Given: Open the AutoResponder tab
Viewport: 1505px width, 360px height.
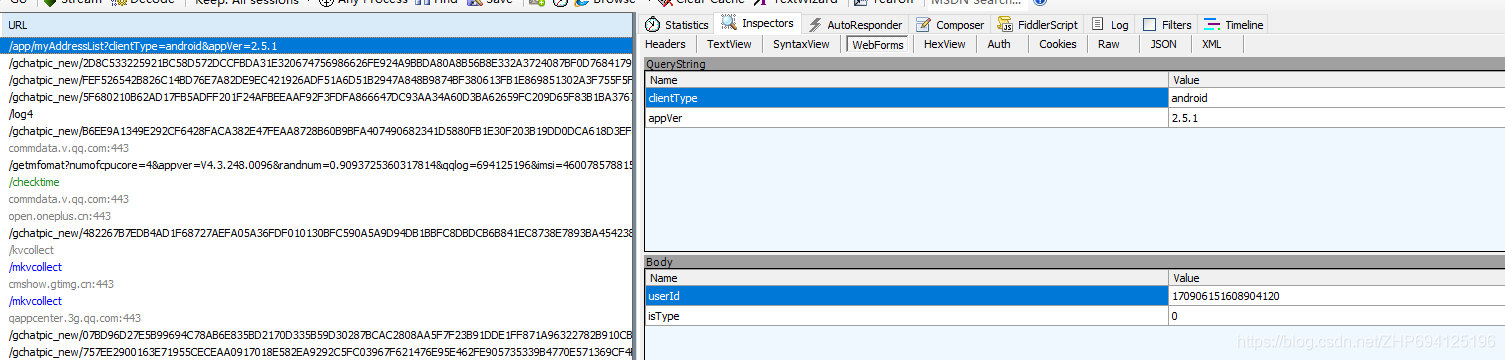Looking at the screenshot, I should pos(856,24).
